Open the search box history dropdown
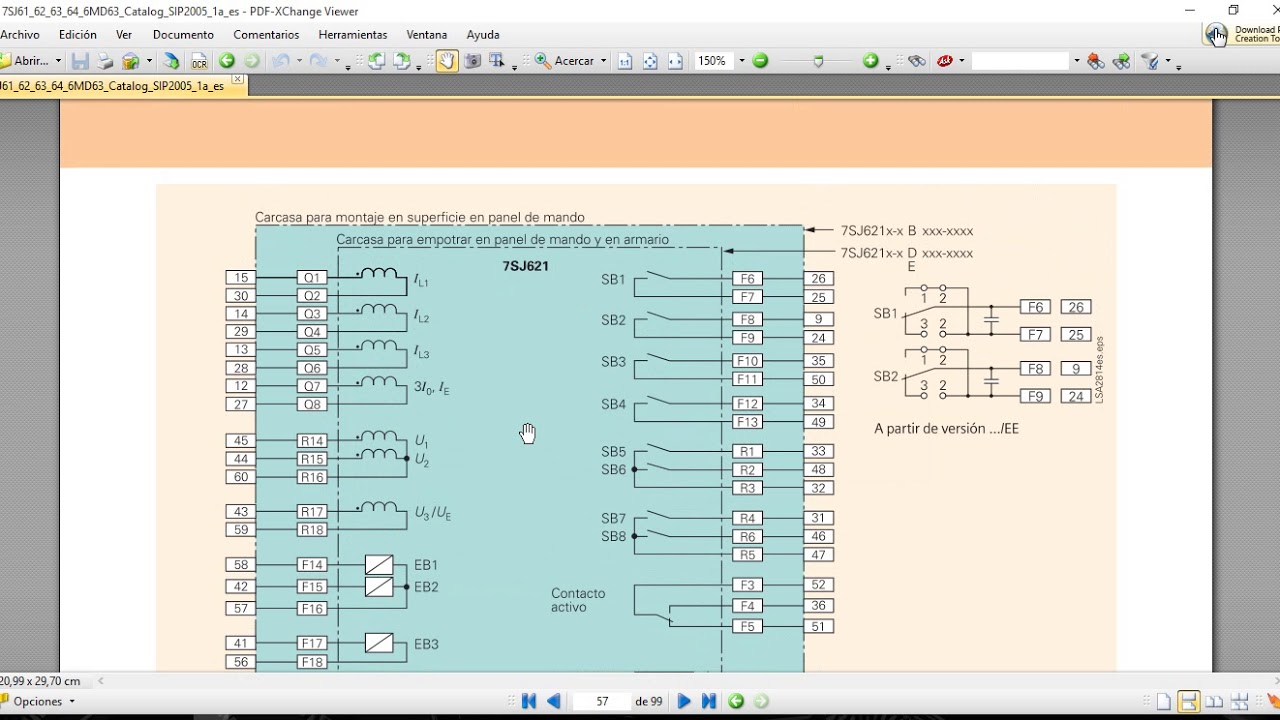This screenshot has width=1280, height=720. click(x=1077, y=61)
